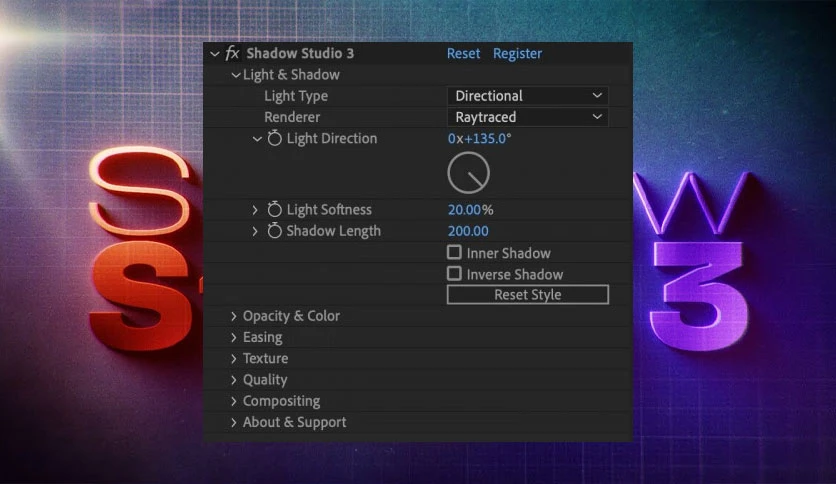Click the Light Direction rotations value 0x

pos(455,139)
